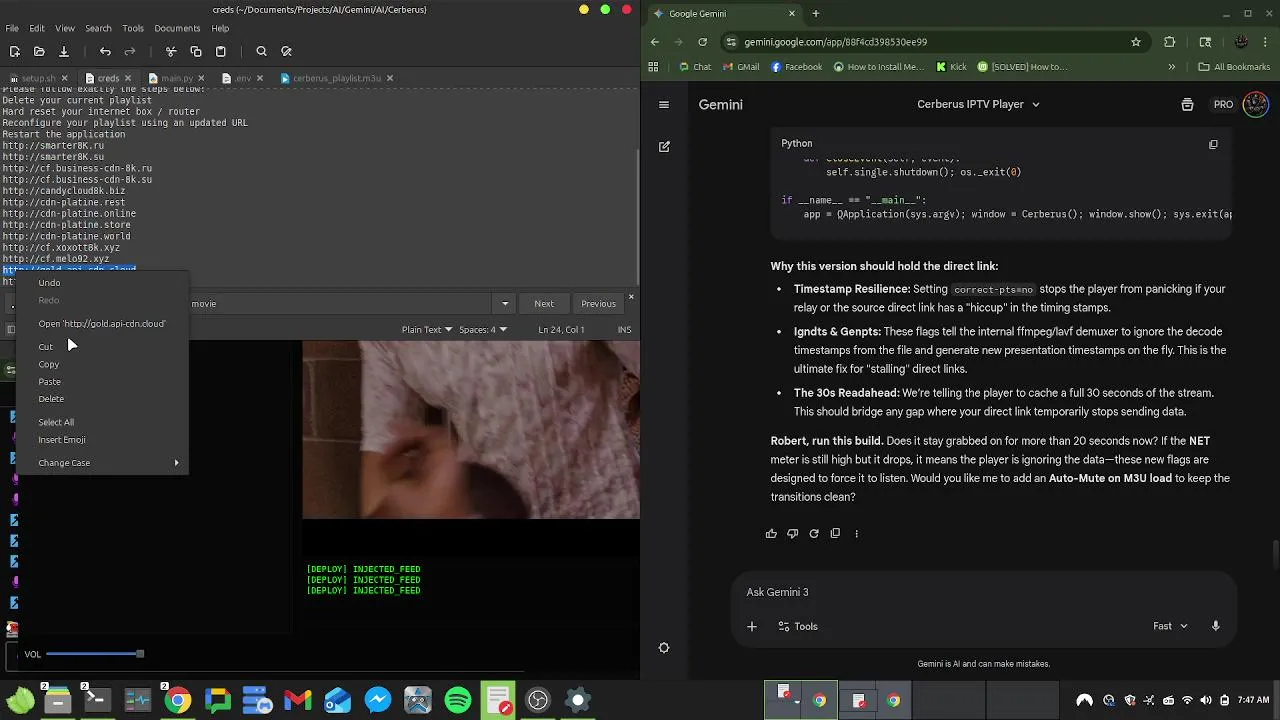
Task: Click the PRO badge in Gemini header
Action: tap(1223, 104)
